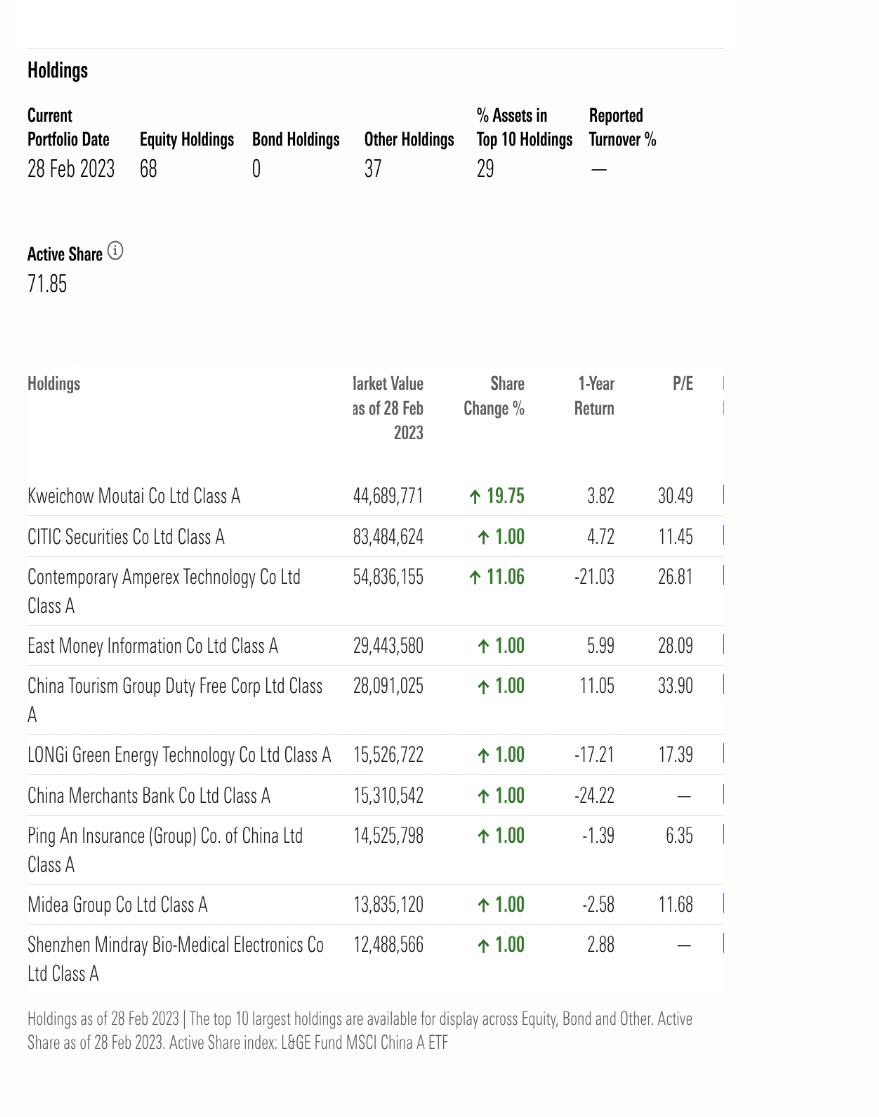Click the green up arrow in Kweichow Moutai row
Viewport: 879px width, 1117px height.
pyautogui.click(x=475, y=496)
